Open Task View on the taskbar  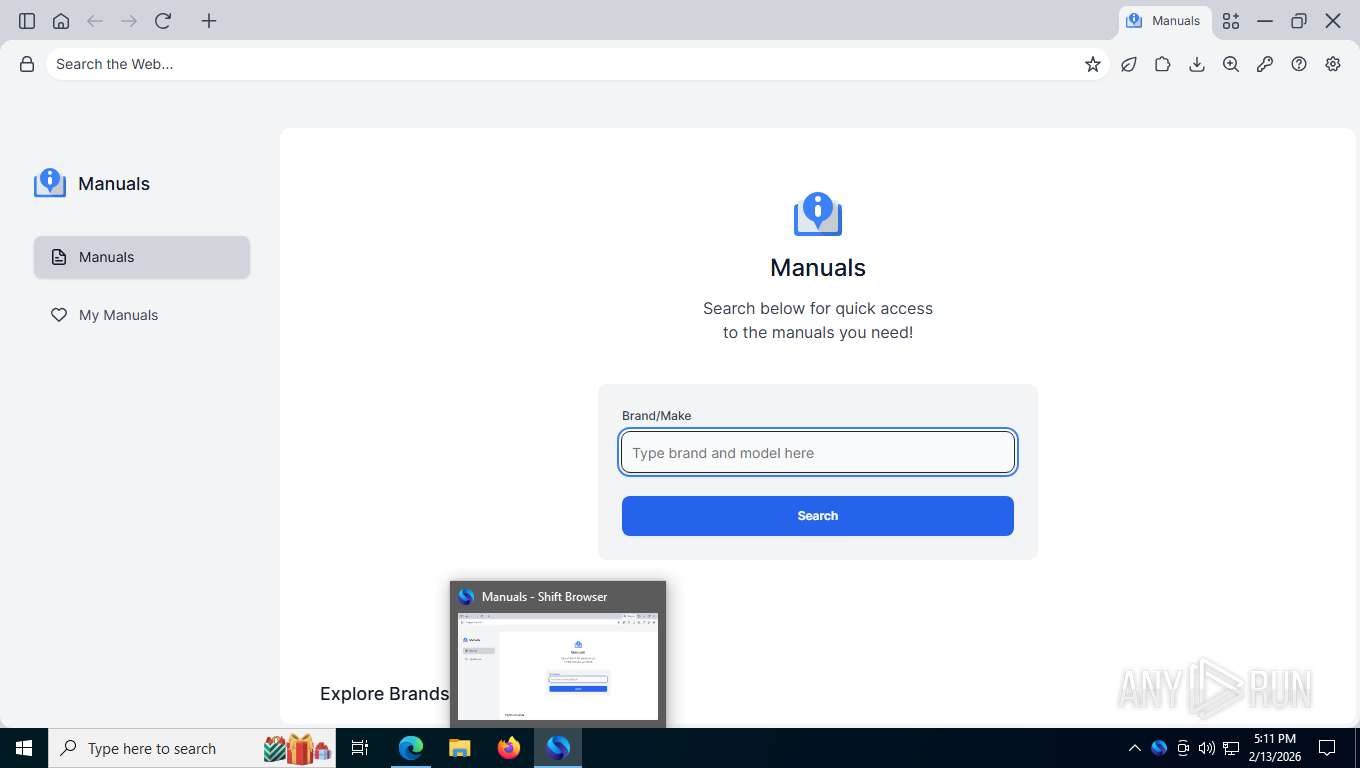click(x=360, y=748)
